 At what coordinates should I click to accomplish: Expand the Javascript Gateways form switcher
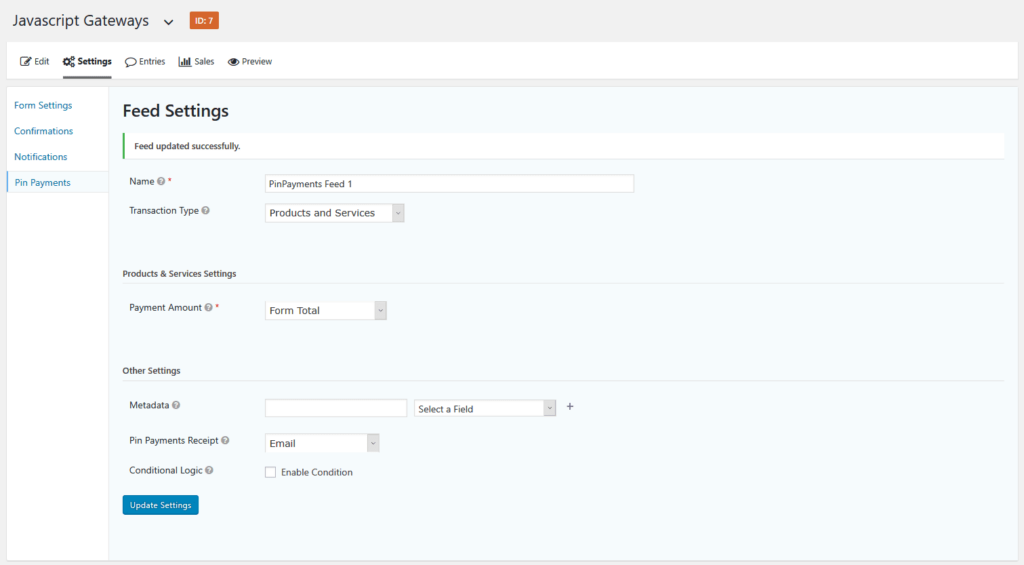pyautogui.click(x=168, y=22)
